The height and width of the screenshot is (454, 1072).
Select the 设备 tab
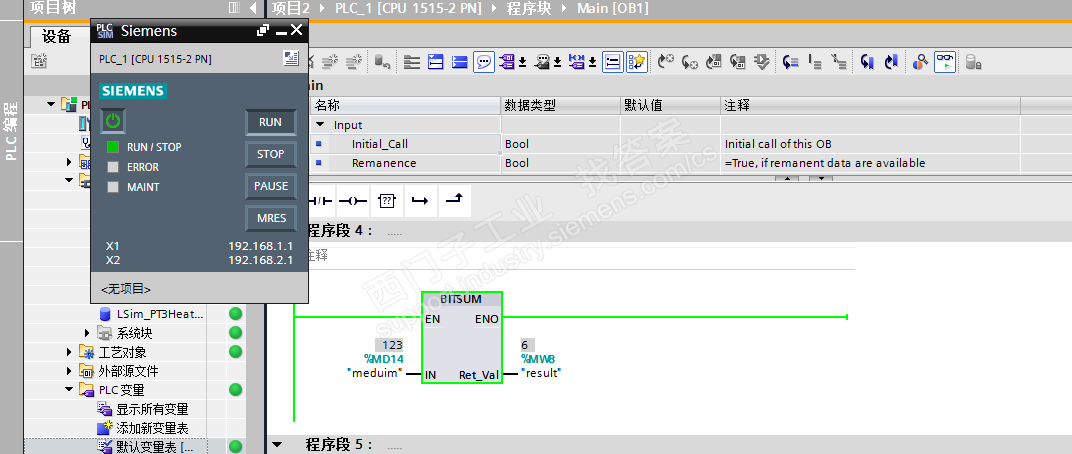[x=55, y=36]
